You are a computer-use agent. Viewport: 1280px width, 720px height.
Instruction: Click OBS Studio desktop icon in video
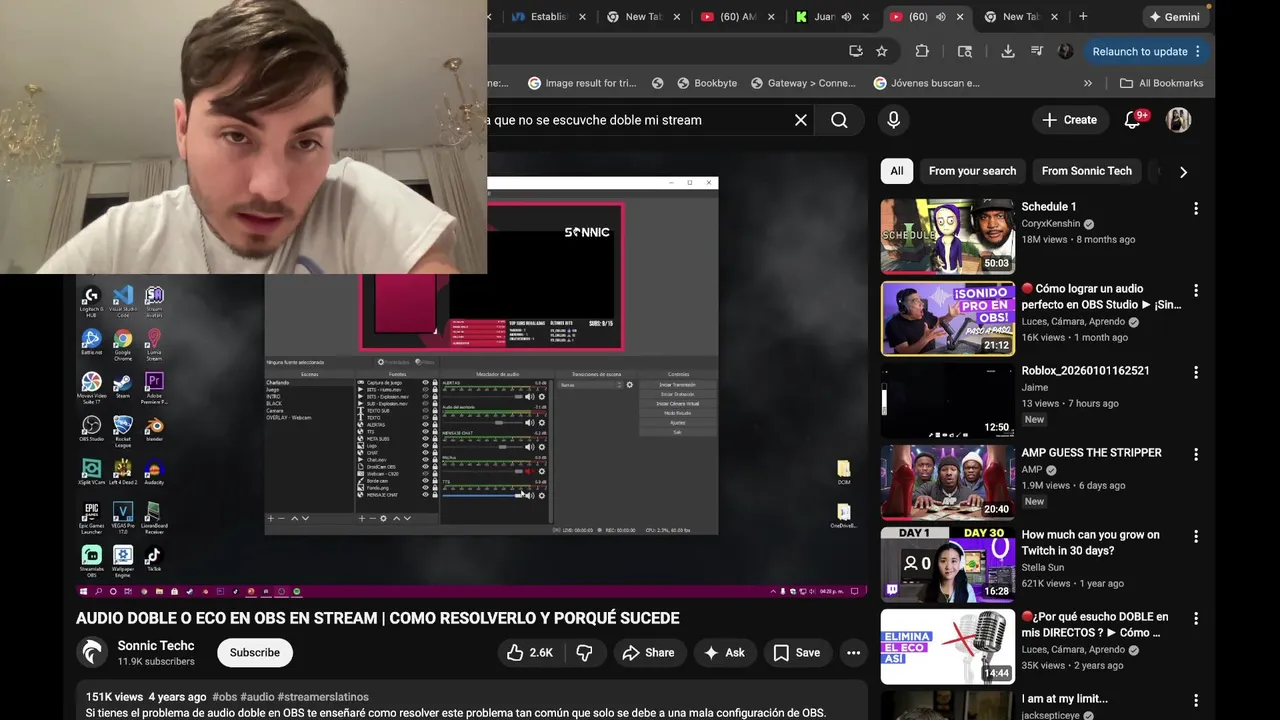[x=91, y=429]
